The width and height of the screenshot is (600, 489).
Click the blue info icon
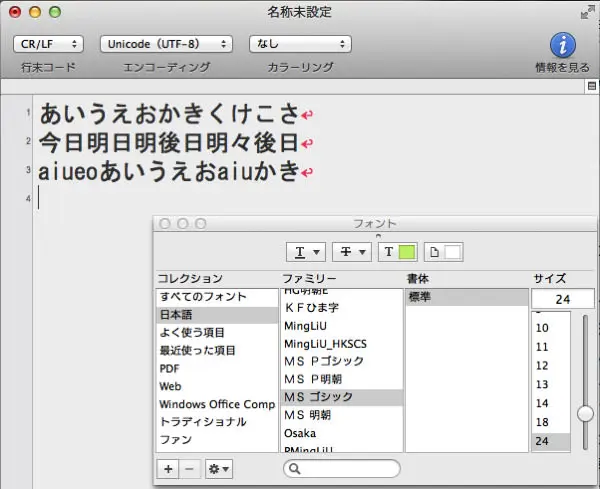click(x=562, y=45)
